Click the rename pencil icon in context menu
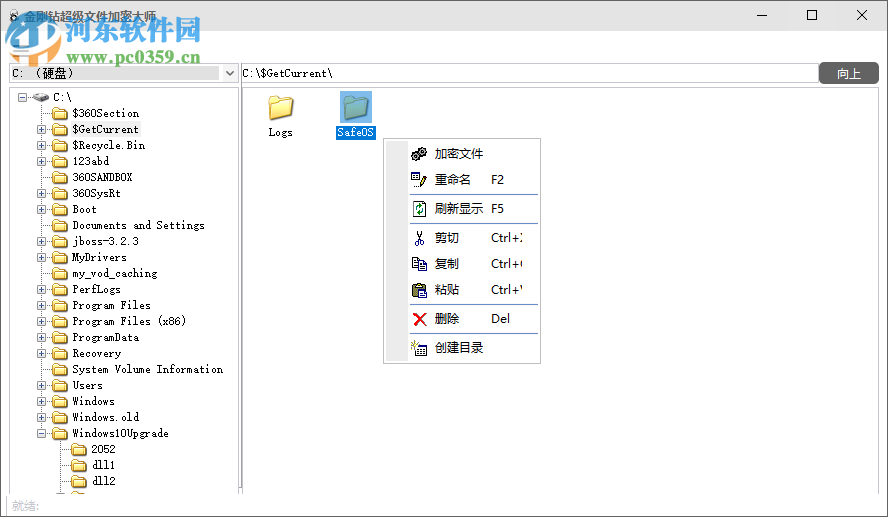The width and height of the screenshot is (888, 517). pos(419,180)
